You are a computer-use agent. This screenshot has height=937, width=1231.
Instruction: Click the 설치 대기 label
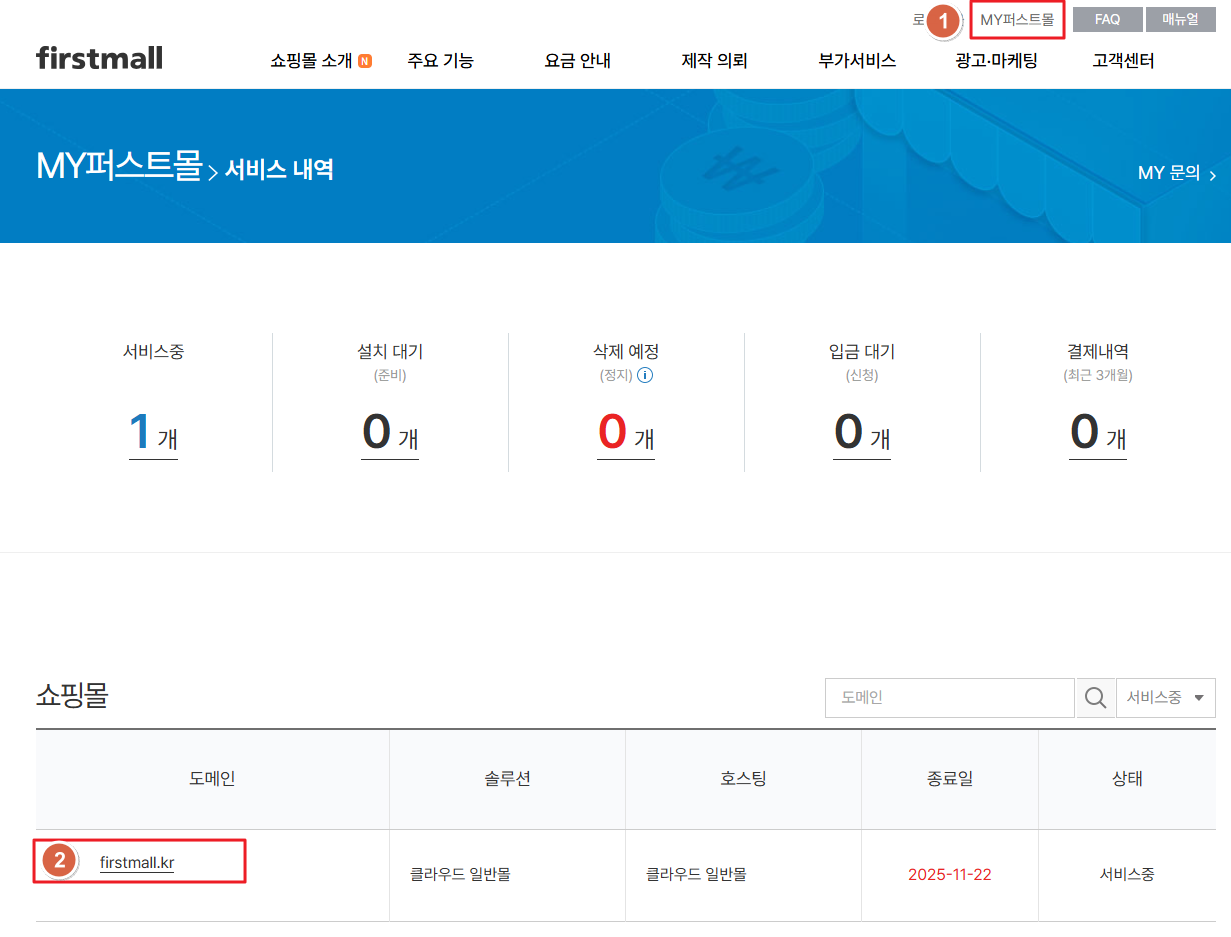pos(390,352)
